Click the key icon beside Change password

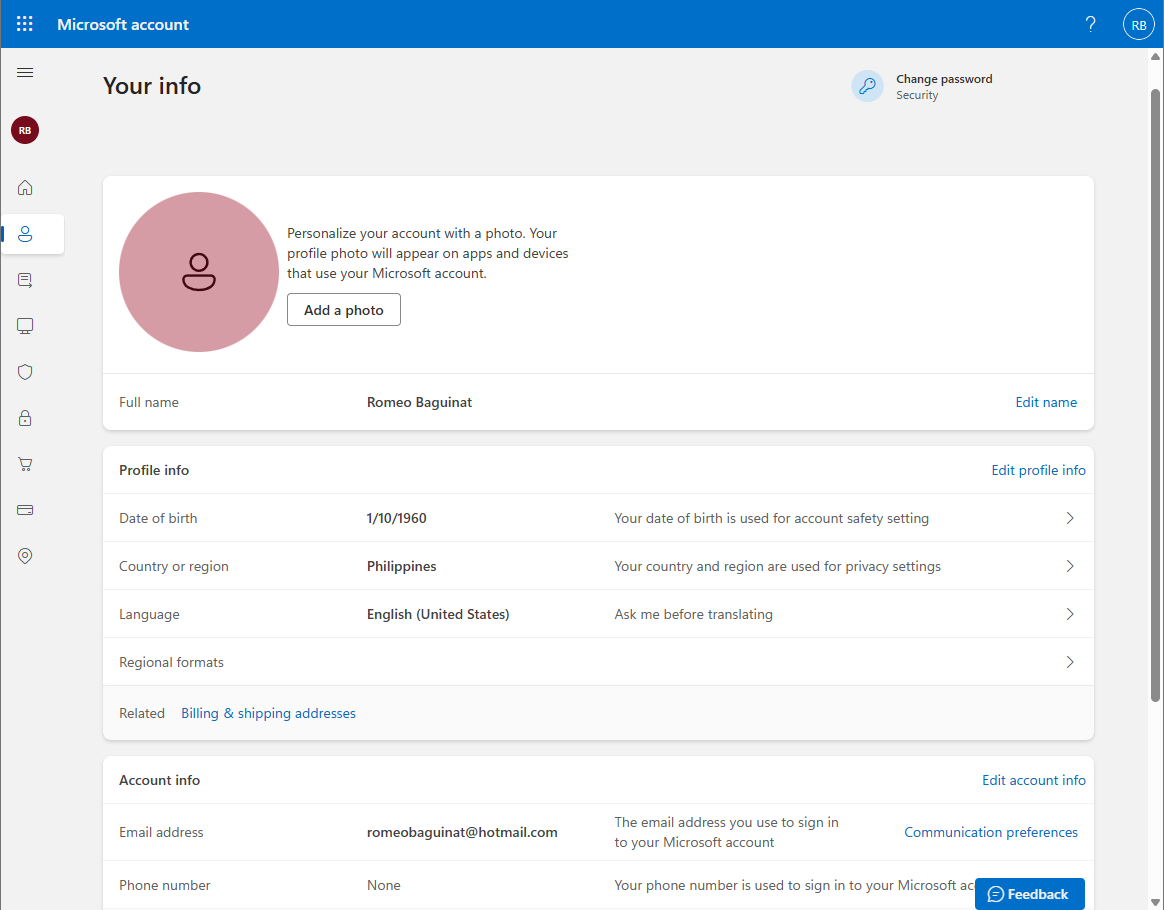coord(867,86)
